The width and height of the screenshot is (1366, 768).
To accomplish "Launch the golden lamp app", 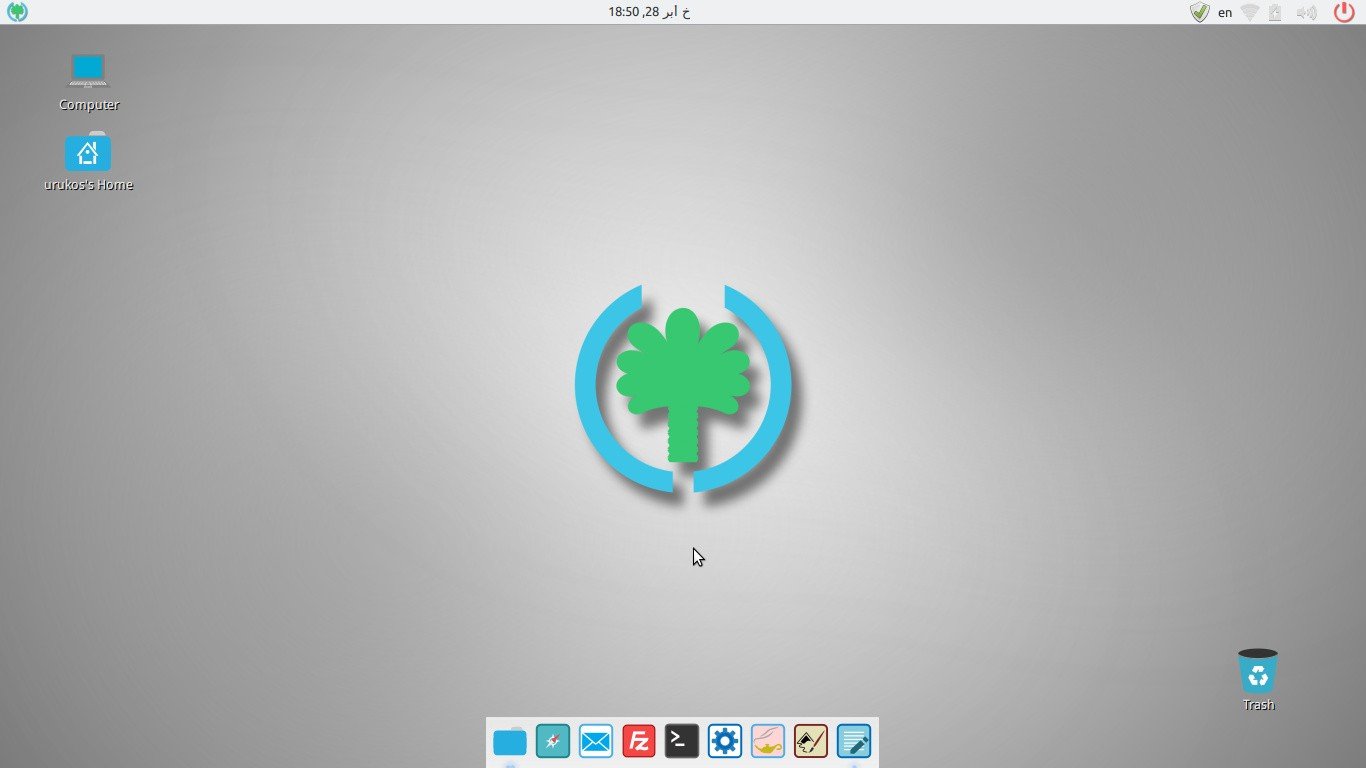I will [768, 741].
